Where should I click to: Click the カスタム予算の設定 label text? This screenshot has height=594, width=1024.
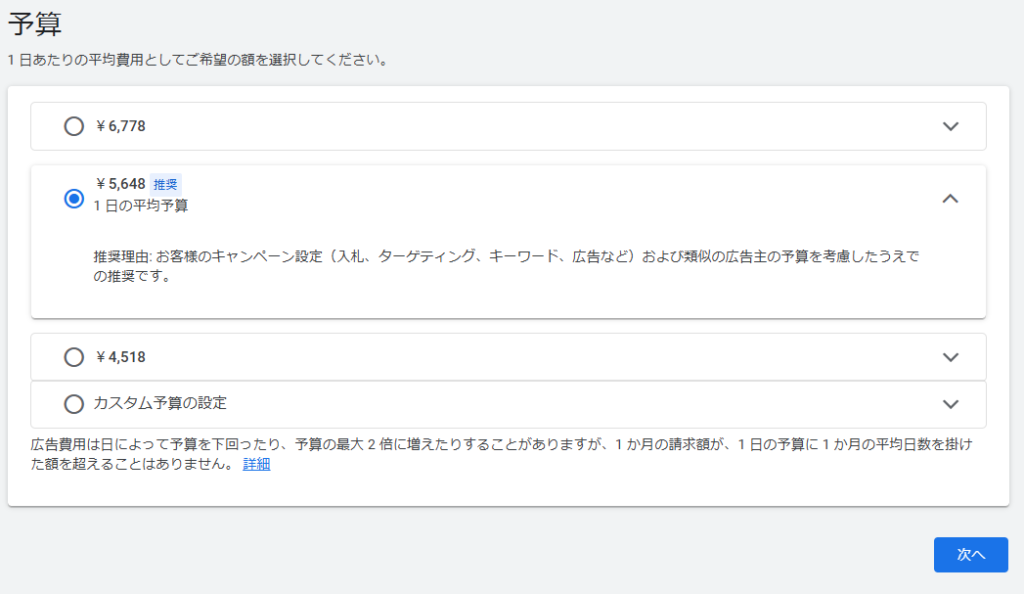[x=160, y=404]
